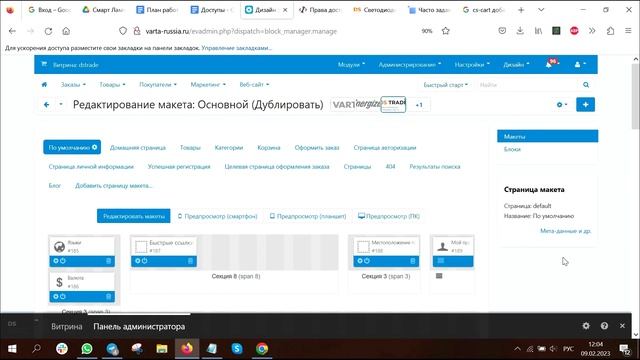Open Firefox downloads arrow icon
Image resolution: width=640 pixels, height=360 pixels.
(x=520, y=31)
